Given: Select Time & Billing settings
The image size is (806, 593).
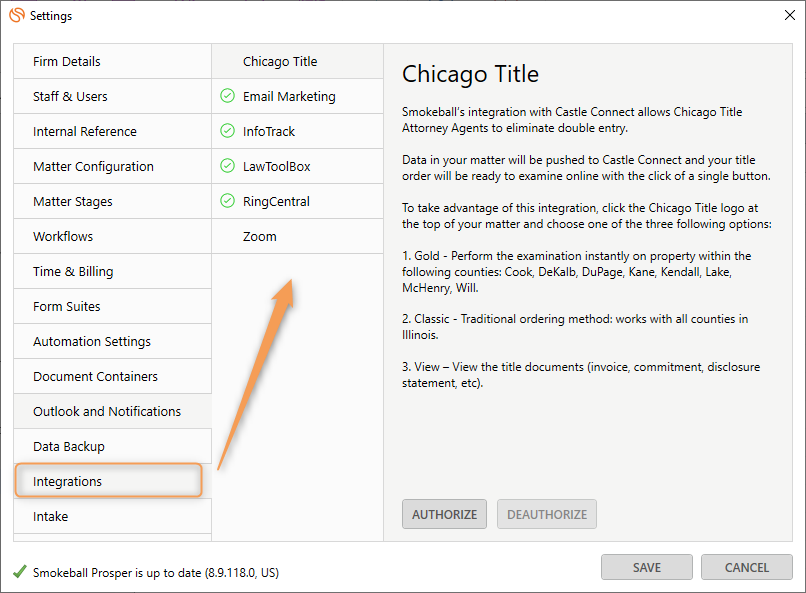Looking at the screenshot, I should [113, 271].
